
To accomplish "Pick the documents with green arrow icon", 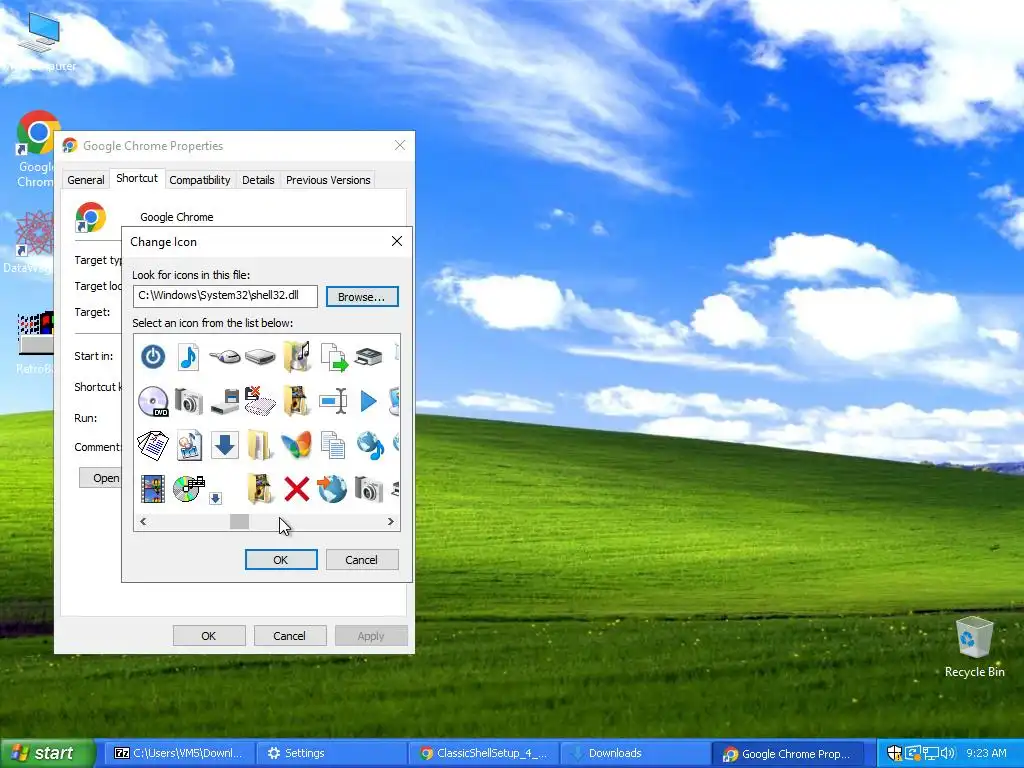I will pyautogui.click(x=334, y=357).
